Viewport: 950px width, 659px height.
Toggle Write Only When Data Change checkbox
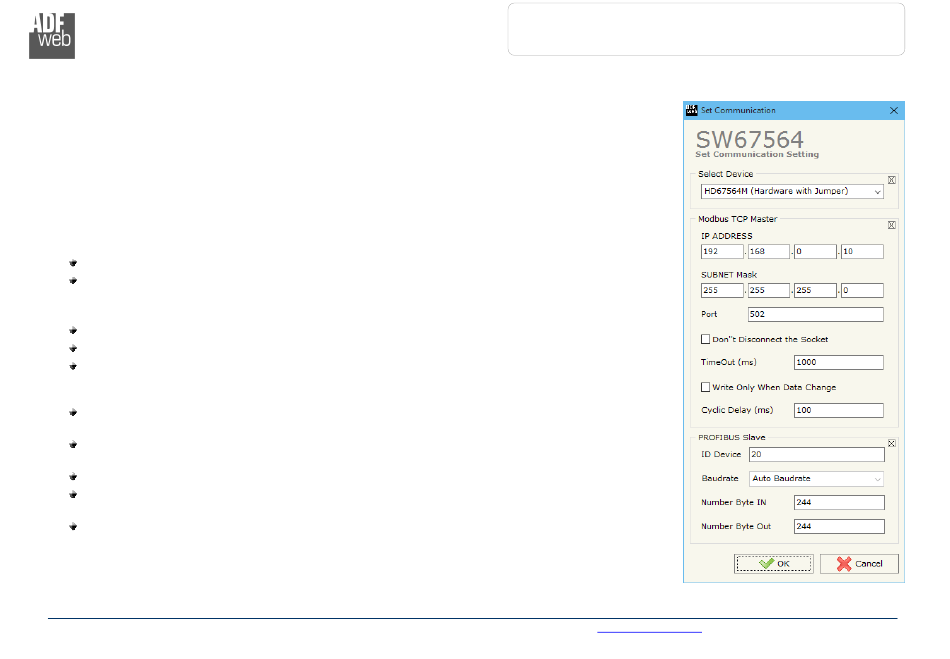[705, 387]
